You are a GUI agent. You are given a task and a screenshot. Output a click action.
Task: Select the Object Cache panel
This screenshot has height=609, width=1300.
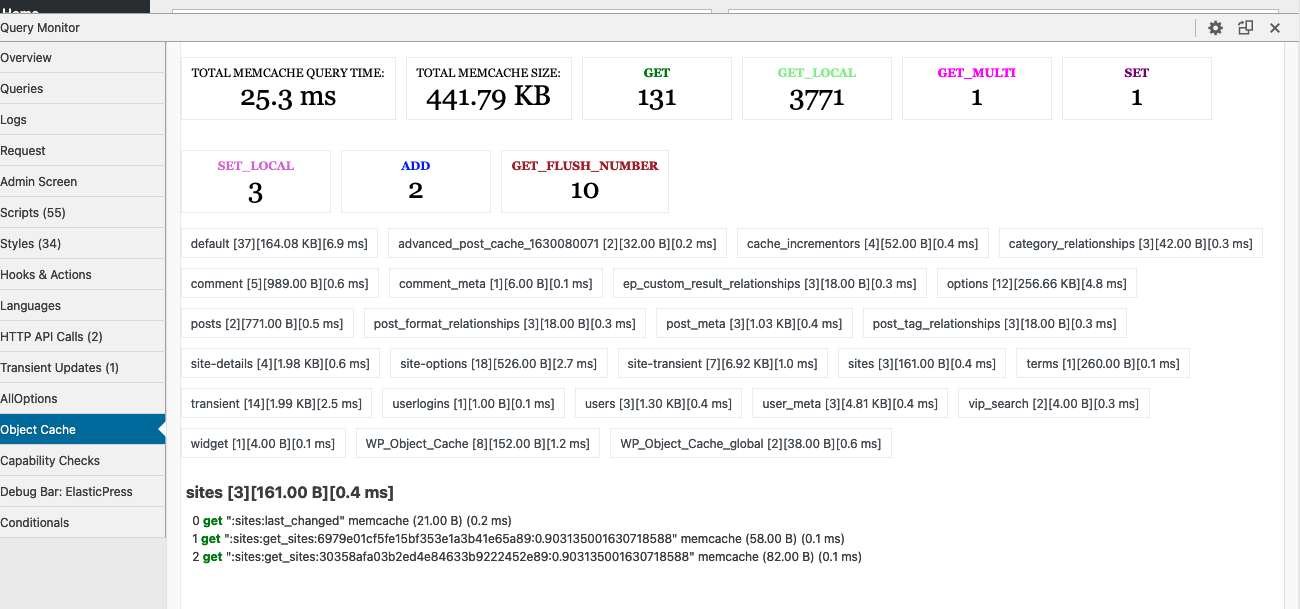[82, 430]
